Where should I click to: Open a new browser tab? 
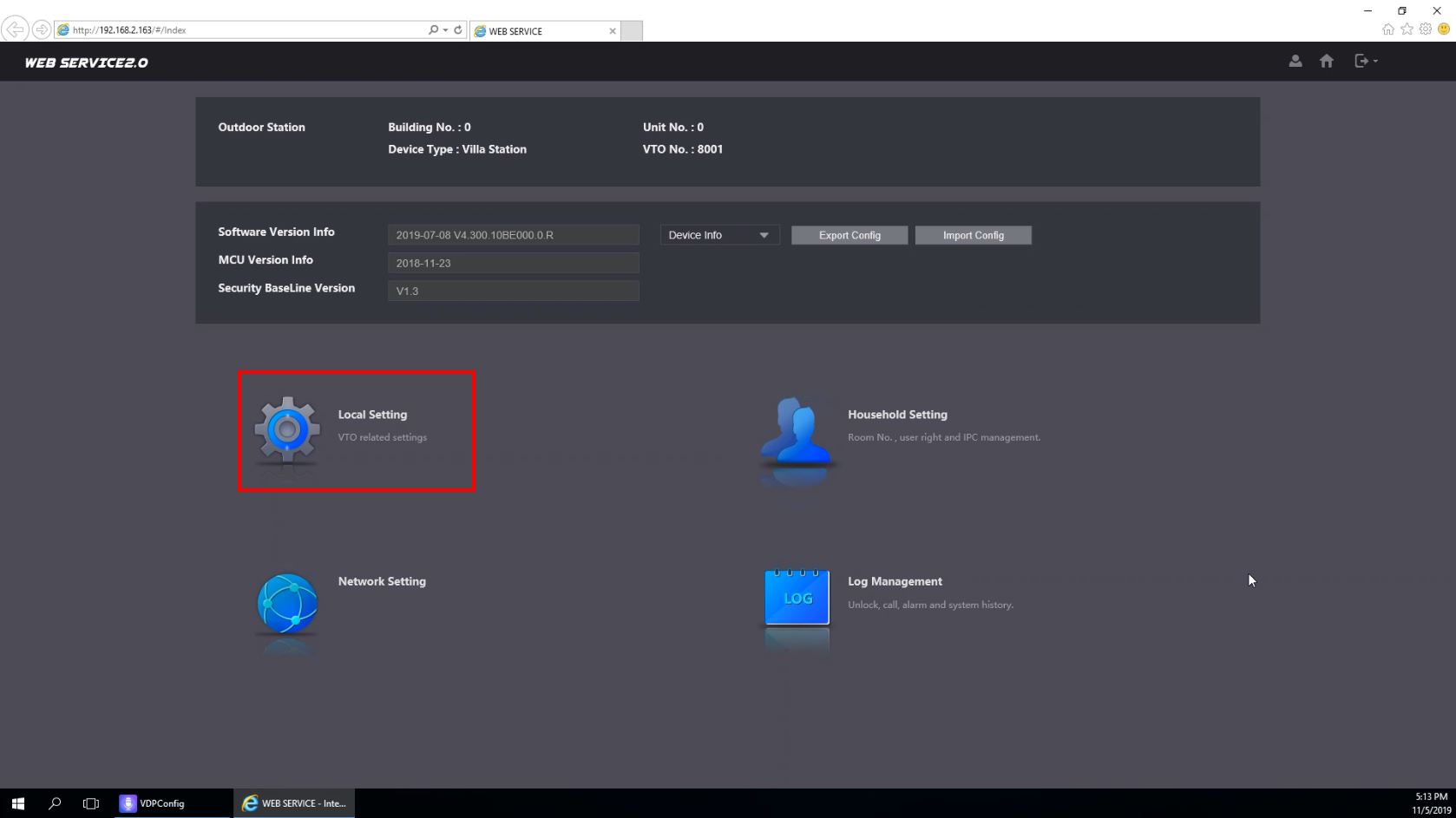632,31
